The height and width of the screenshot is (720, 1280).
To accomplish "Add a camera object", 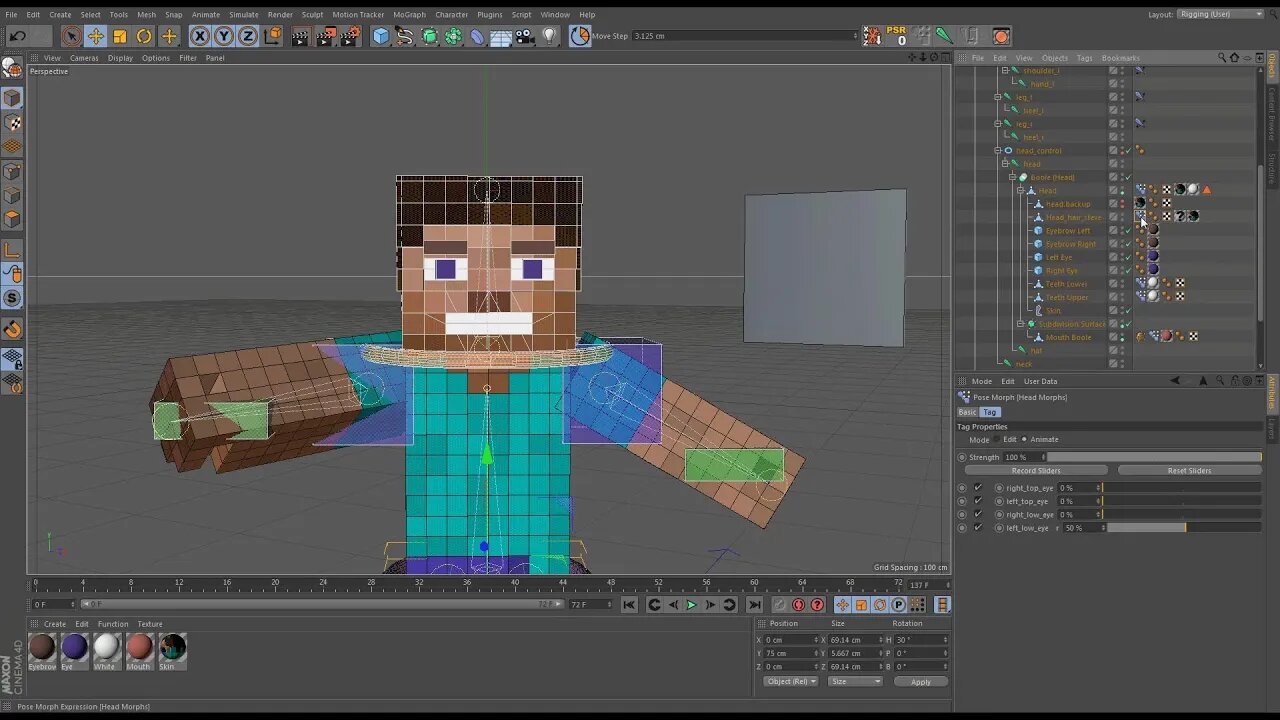I will 526,36.
